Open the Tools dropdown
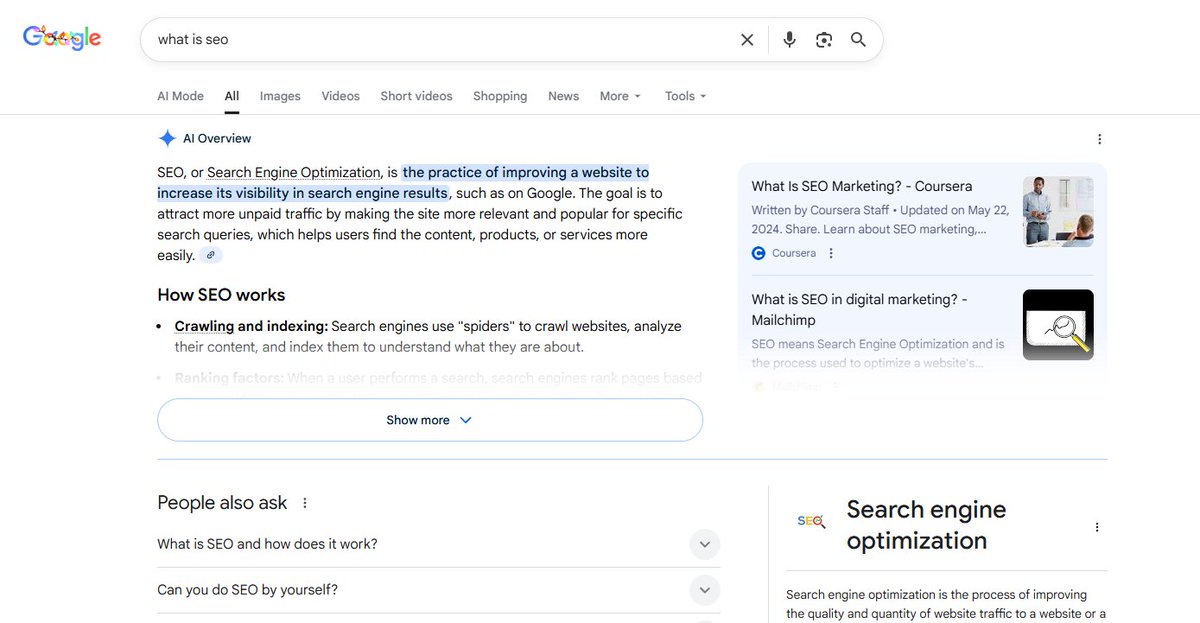1200x623 pixels. coord(686,96)
